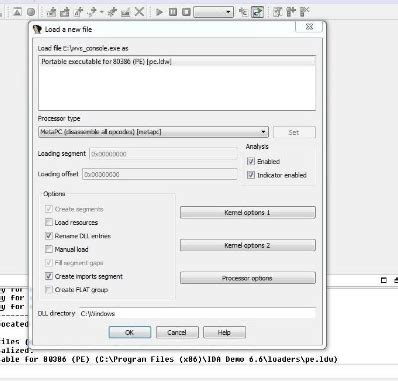Click the output window float square icon

(384, 280)
